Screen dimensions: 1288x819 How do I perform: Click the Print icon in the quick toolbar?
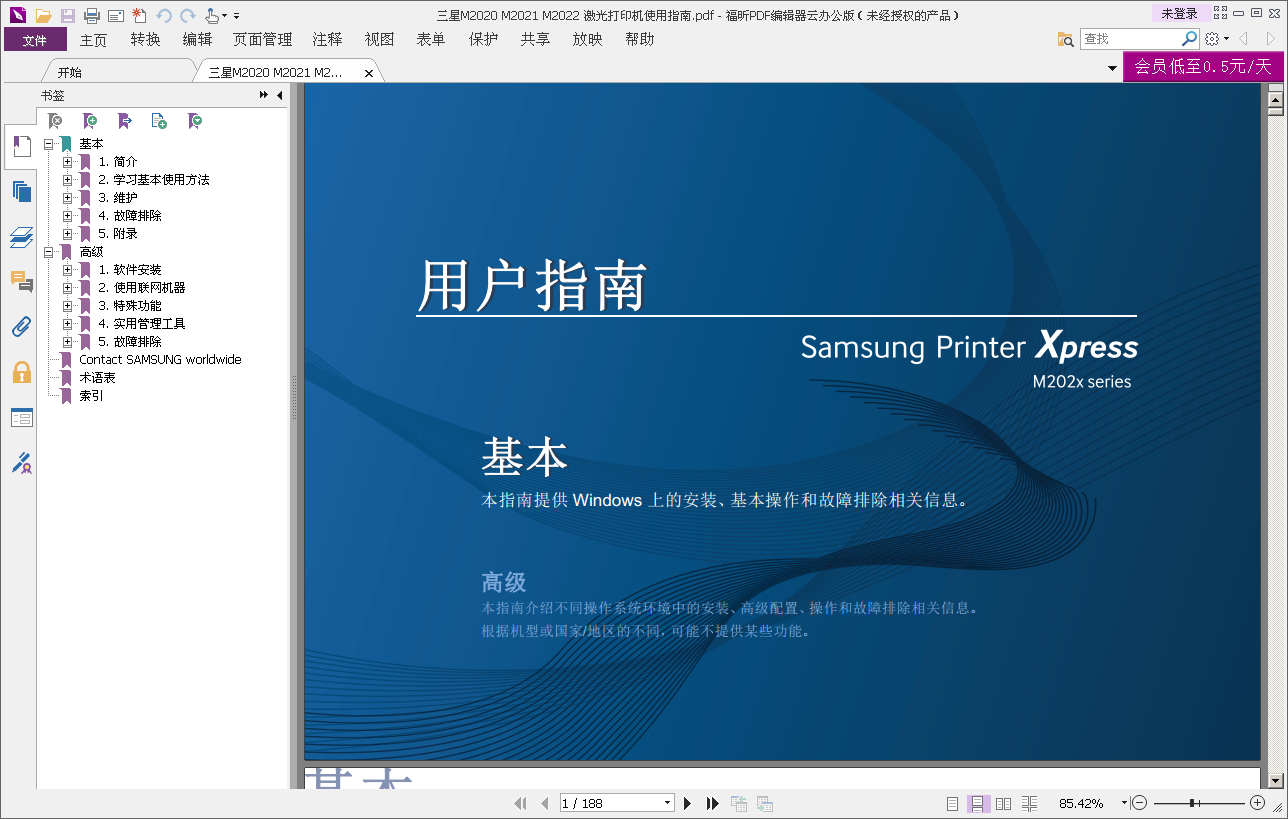[x=92, y=15]
